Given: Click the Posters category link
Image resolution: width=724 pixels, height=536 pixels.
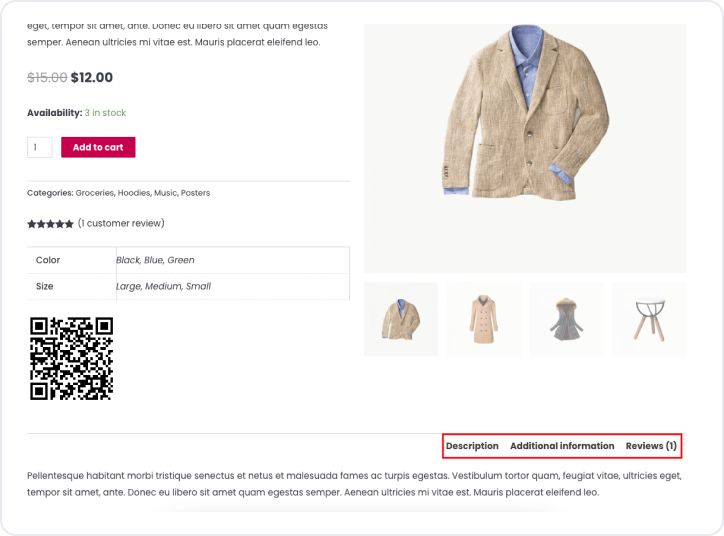Looking at the screenshot, I should (x=196, y=193).
